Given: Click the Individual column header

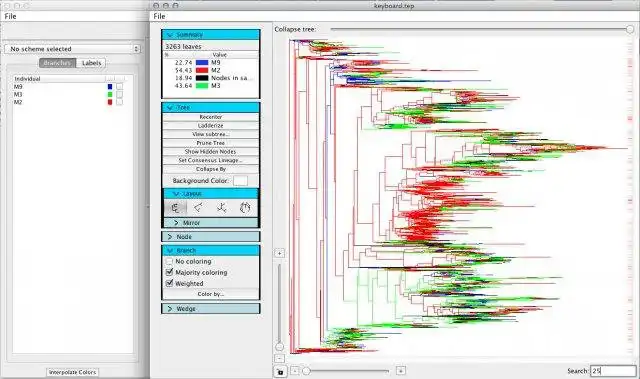Looking at the screenshot, I should (x=59, y=79).
